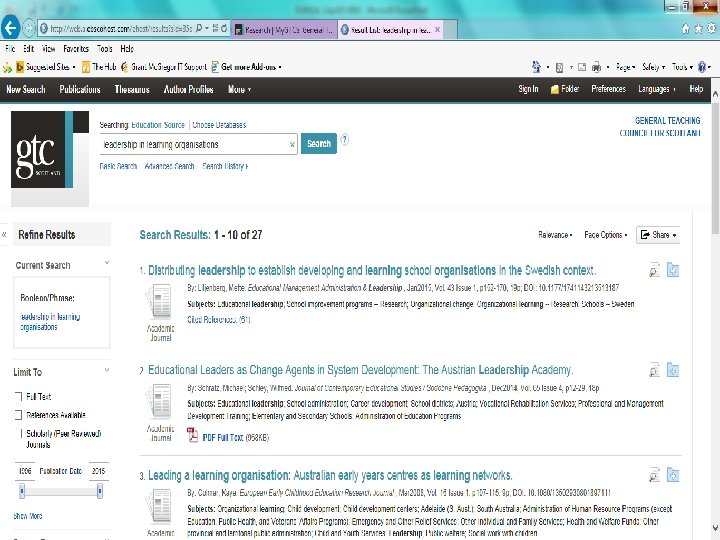Click the Search button

tap(319, 144)
